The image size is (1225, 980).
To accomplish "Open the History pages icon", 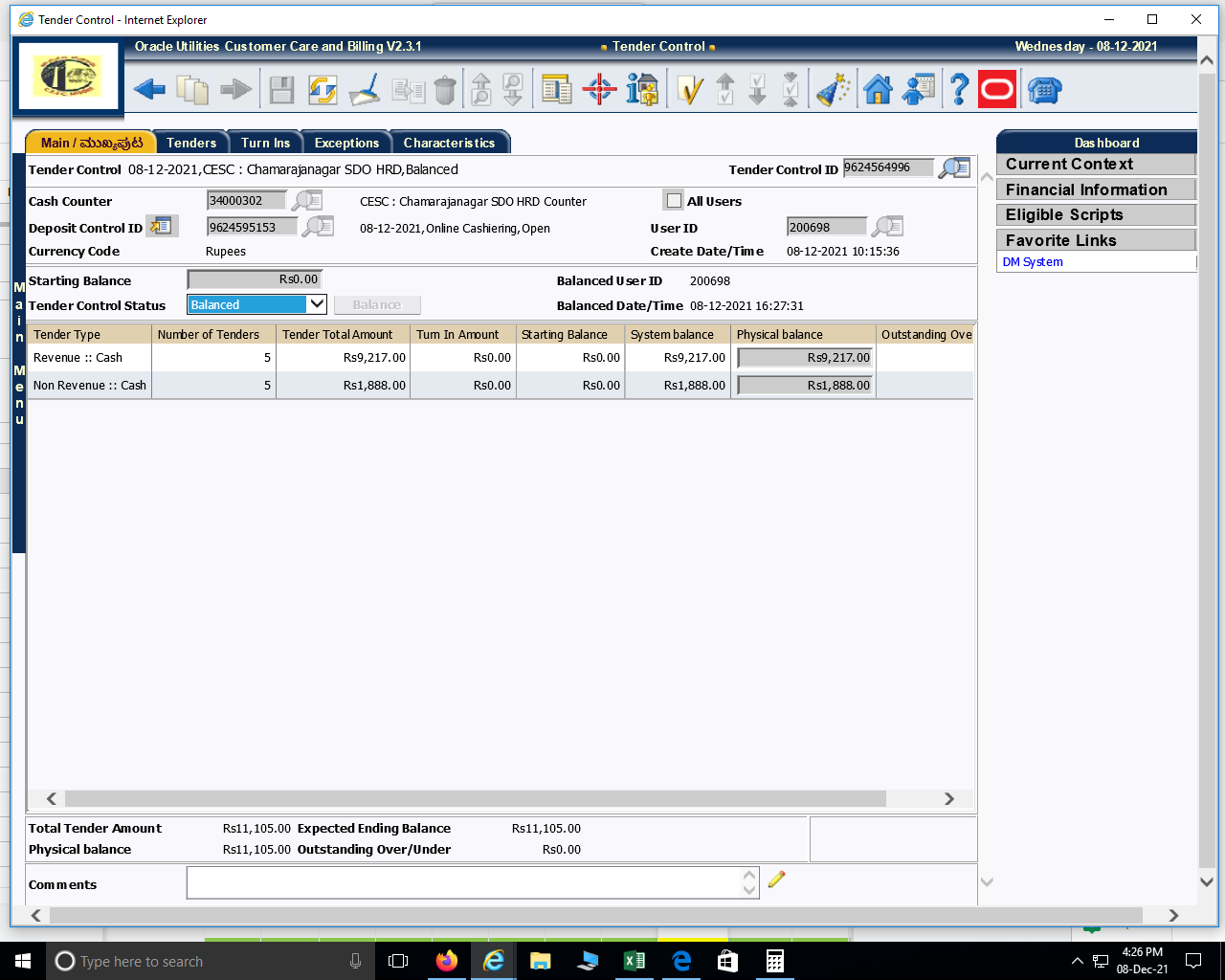I will 192,90.
